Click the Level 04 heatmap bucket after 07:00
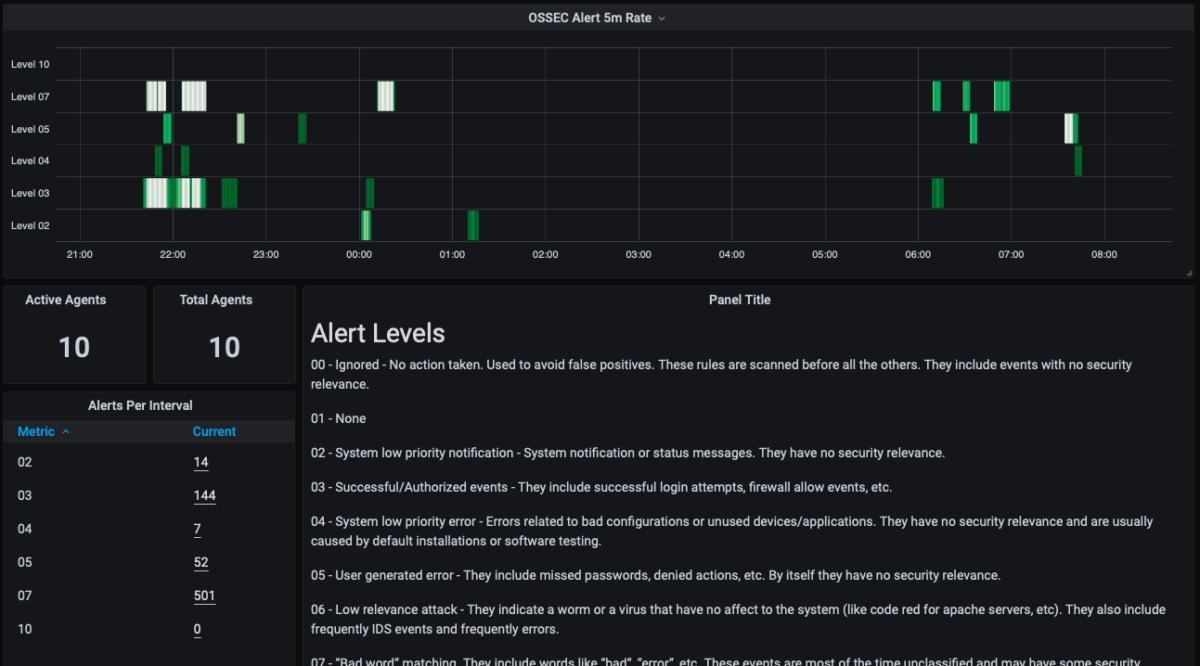Viewport: 1200px width, 666px height. pos(1078,160)
